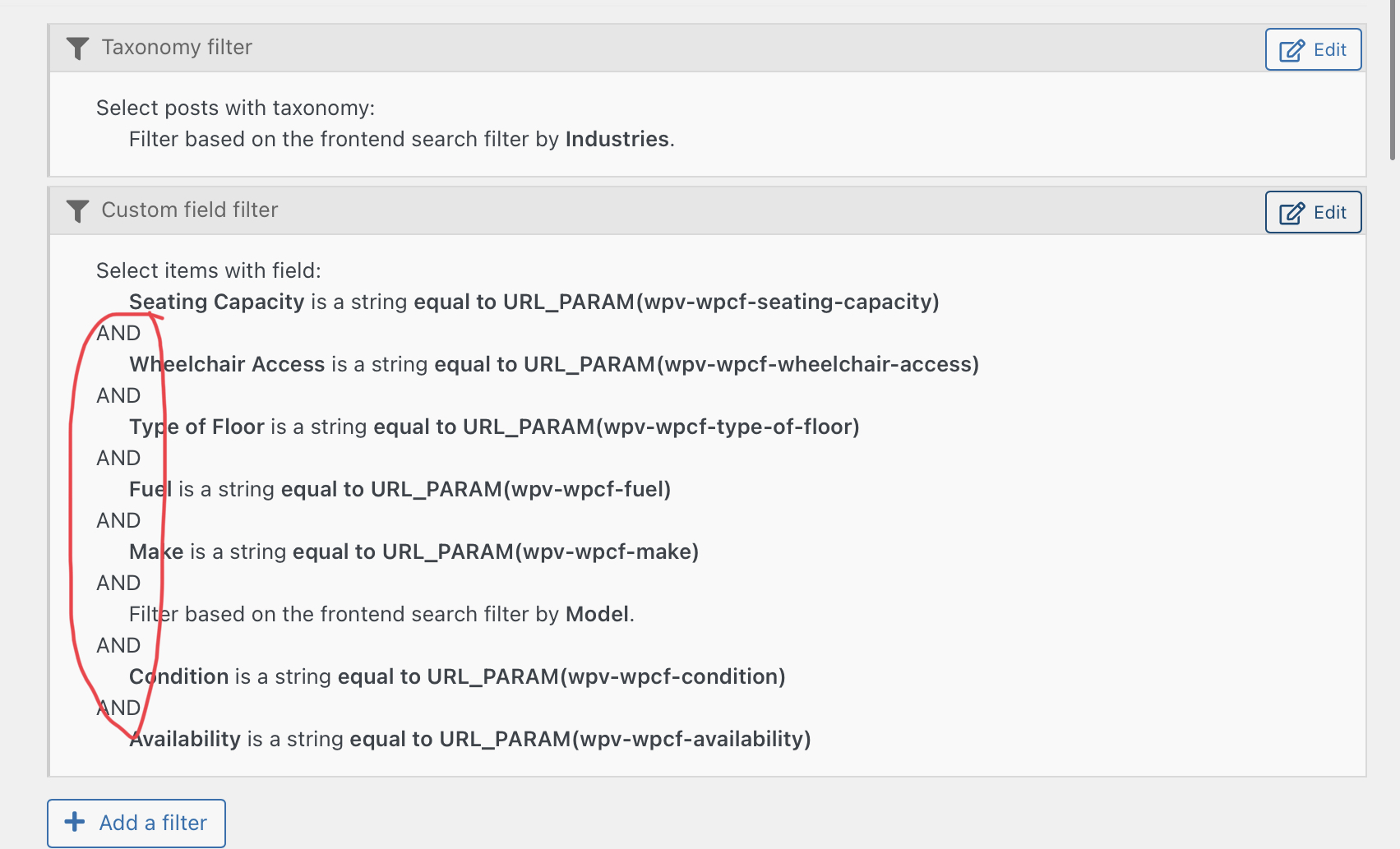Click the Type of Floor filter condition
Viewport: 1400px width, 849px height.
click(494, 427)
